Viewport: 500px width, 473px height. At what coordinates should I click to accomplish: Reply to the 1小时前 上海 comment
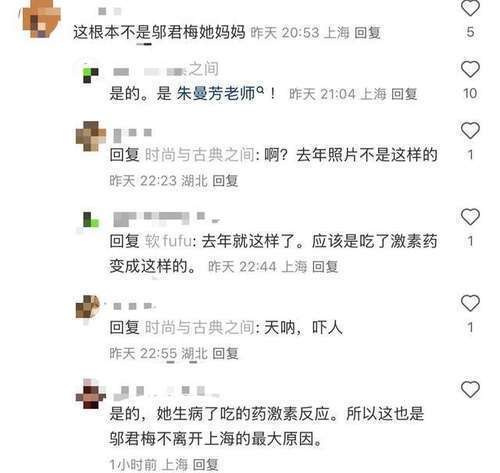click(205, 464)
